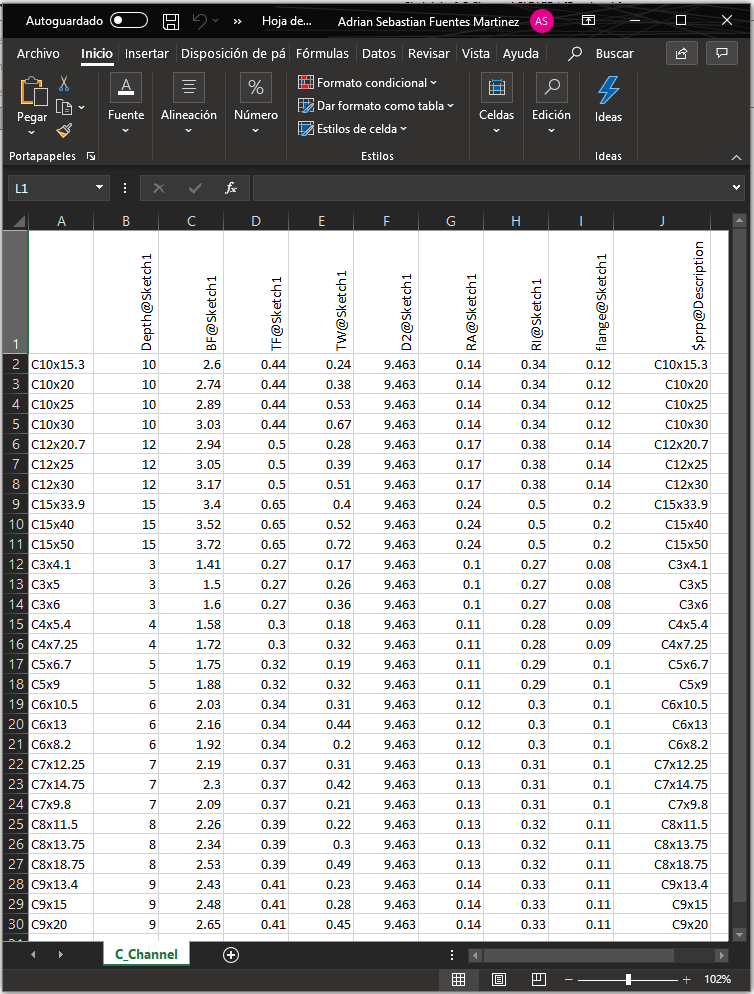Switch to Page Layout view icon
Viewport: 754px width, 994px height.
[499, 979]
